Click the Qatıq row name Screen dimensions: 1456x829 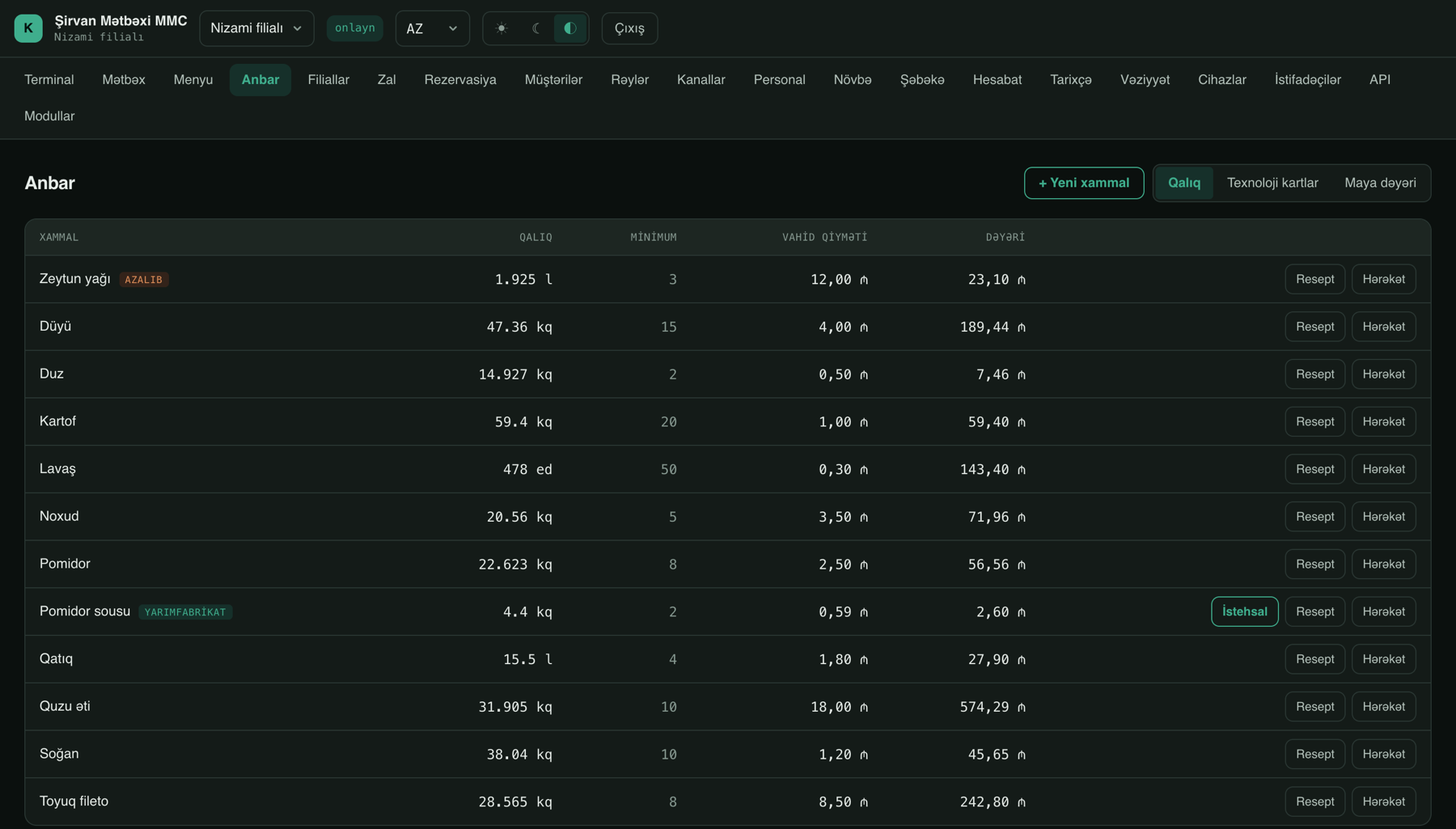point(56,658)
